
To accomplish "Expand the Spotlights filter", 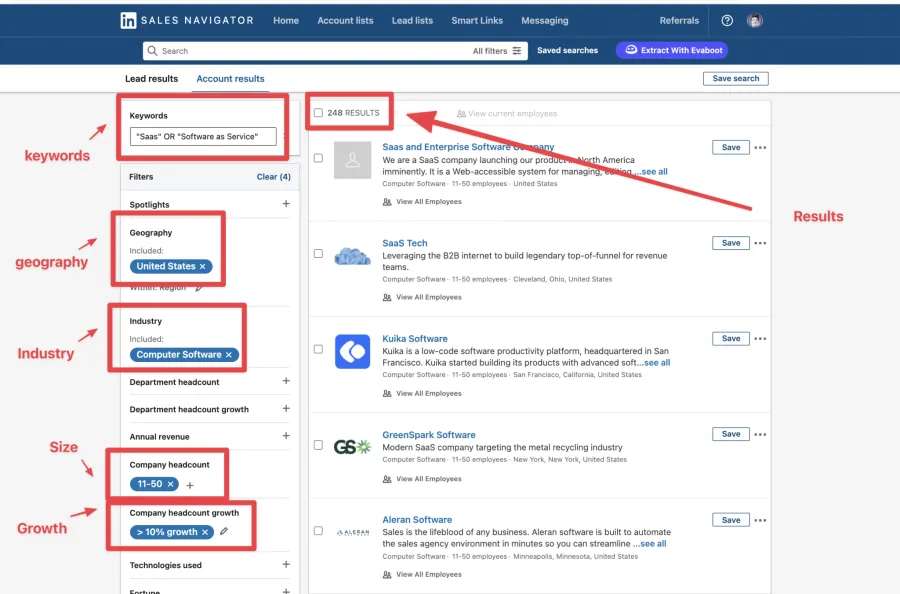I will pos(286,205).
